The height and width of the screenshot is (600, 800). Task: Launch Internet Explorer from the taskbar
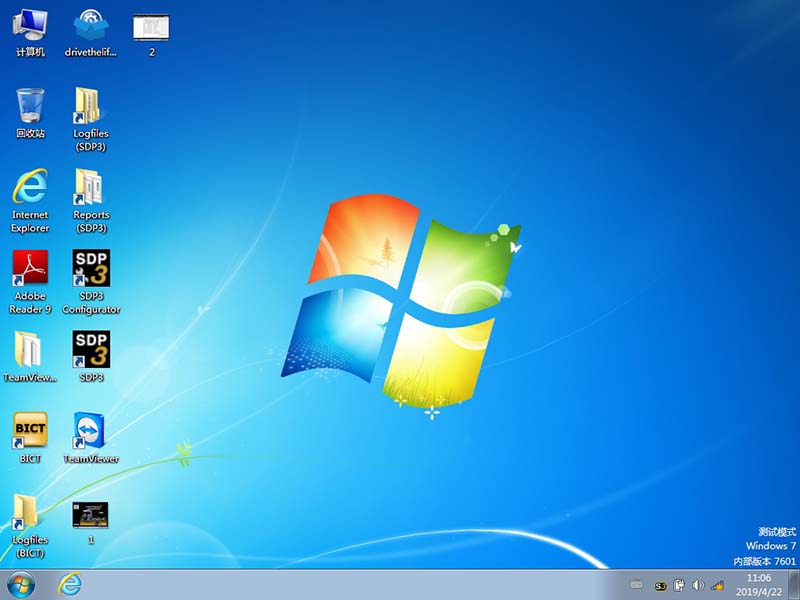[69, 585]
